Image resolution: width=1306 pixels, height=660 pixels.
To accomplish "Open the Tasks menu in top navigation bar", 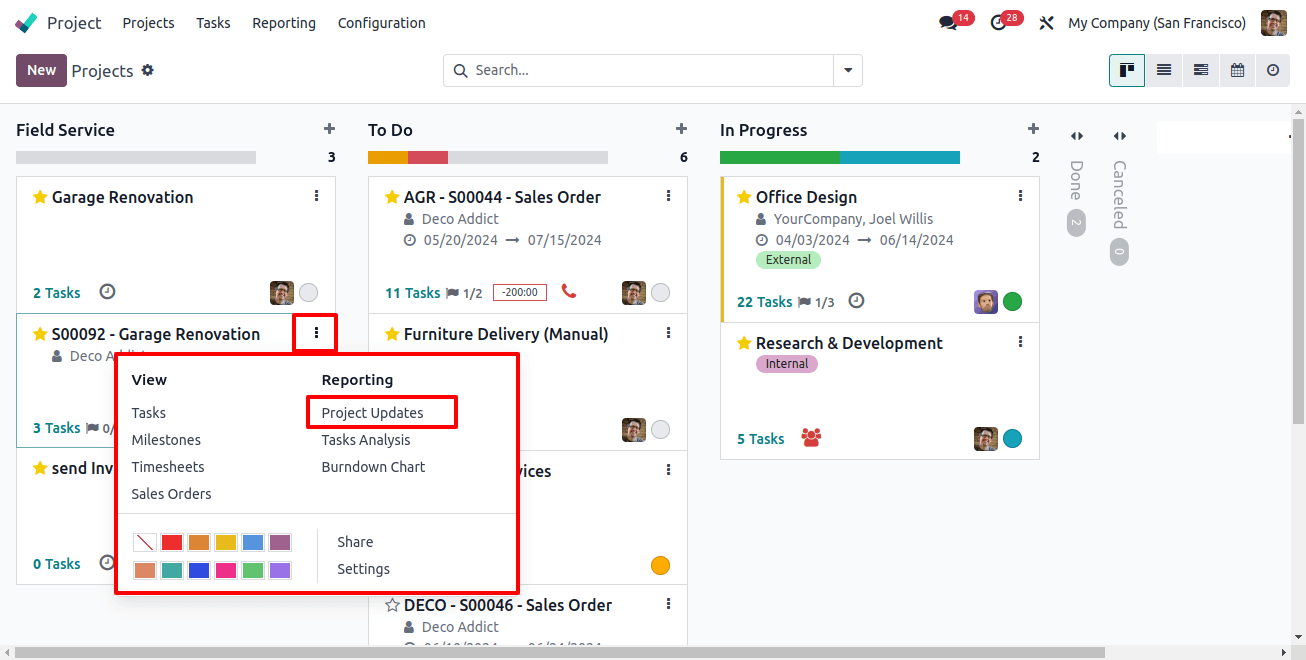I will [213, 23].
